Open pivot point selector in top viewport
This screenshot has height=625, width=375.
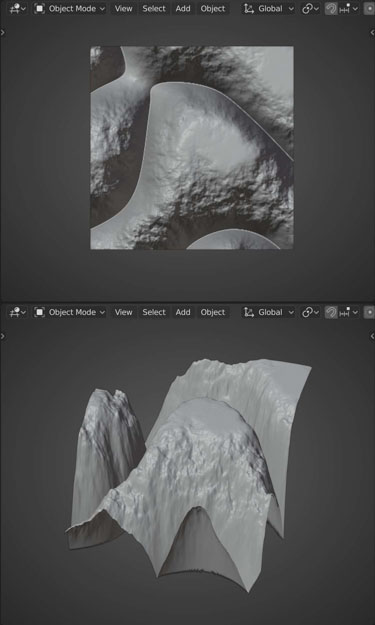point(310,8)
